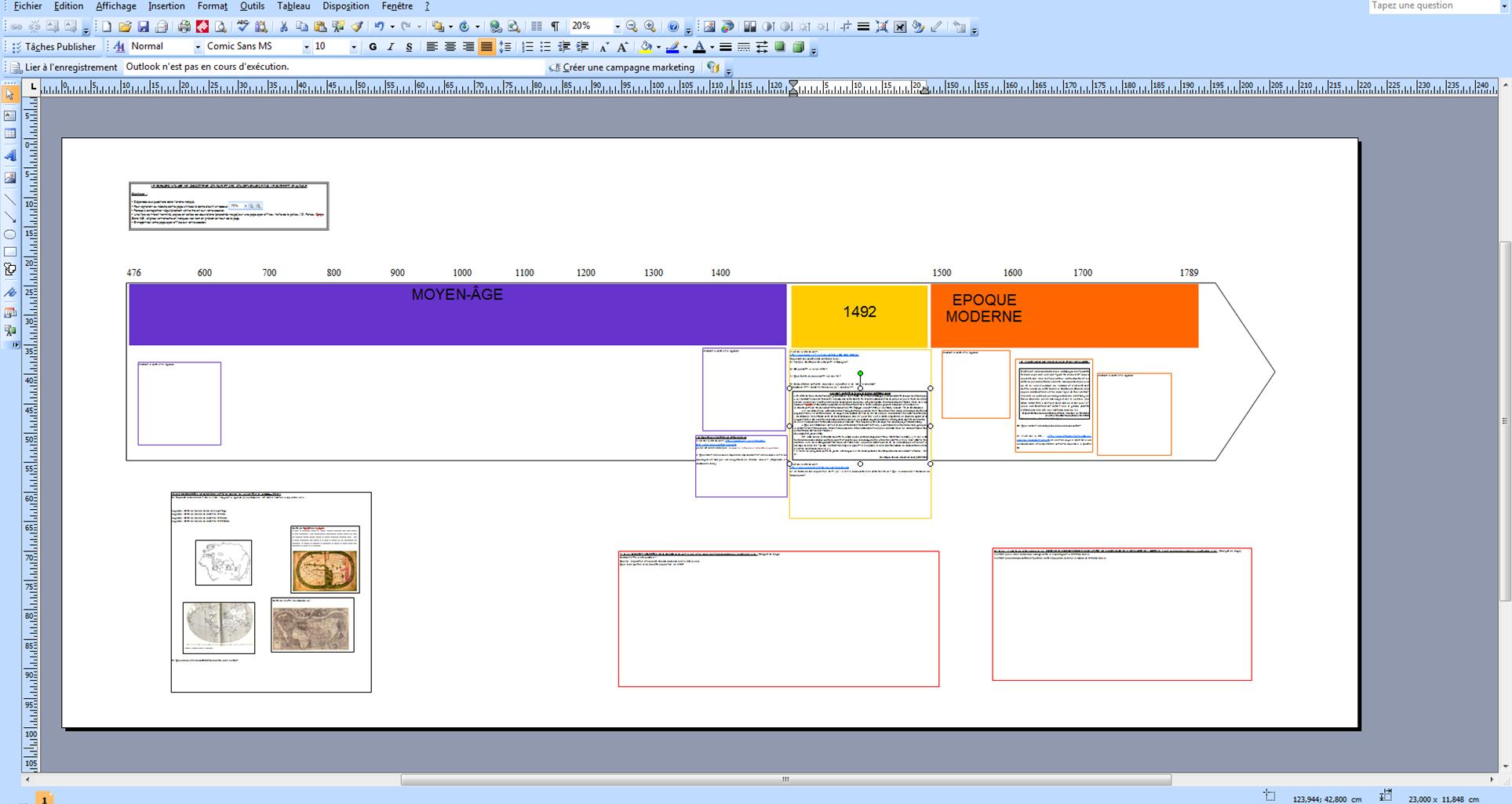Screen dimensions: 1512x804
Task: Click the red PDF export icon
Action: click(x=202, y=27)
